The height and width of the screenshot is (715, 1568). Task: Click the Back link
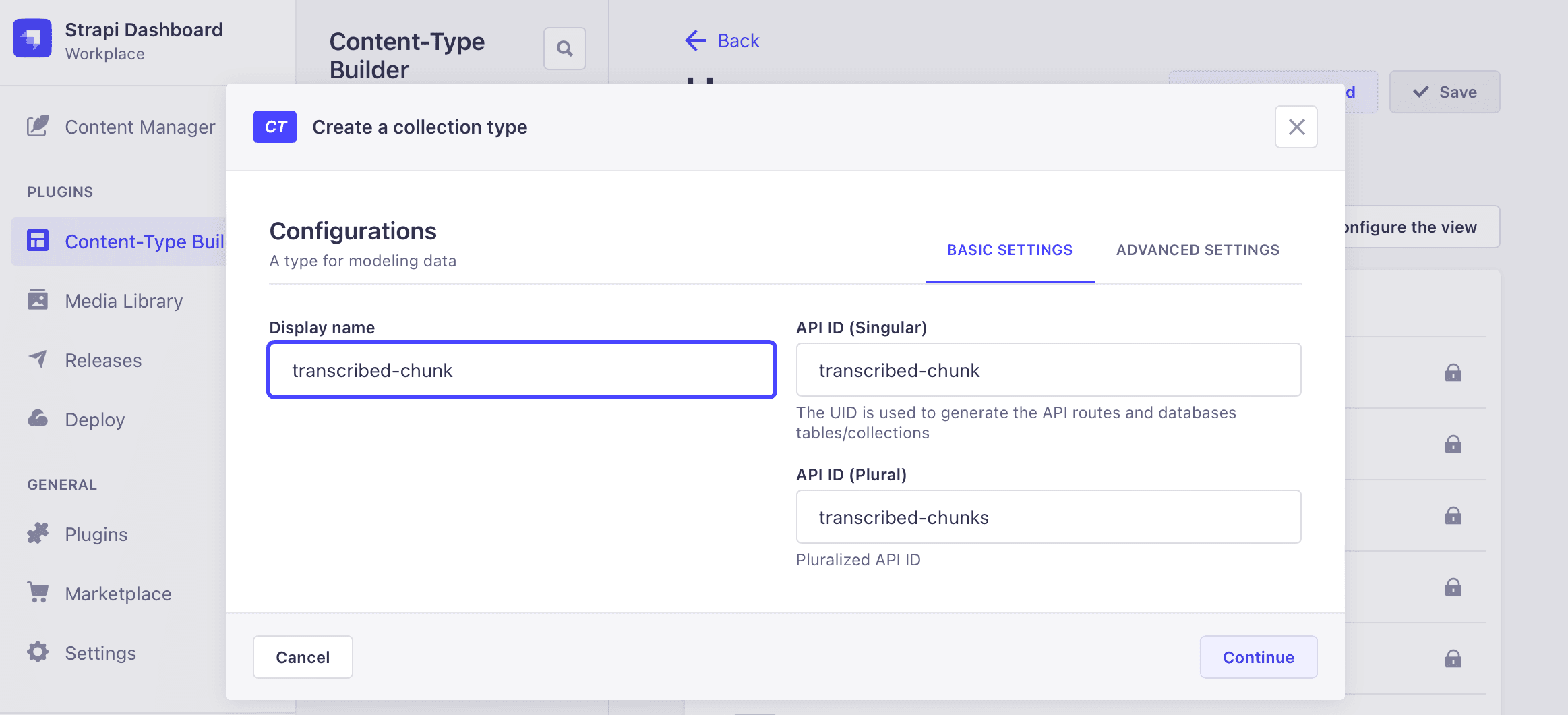722,40
